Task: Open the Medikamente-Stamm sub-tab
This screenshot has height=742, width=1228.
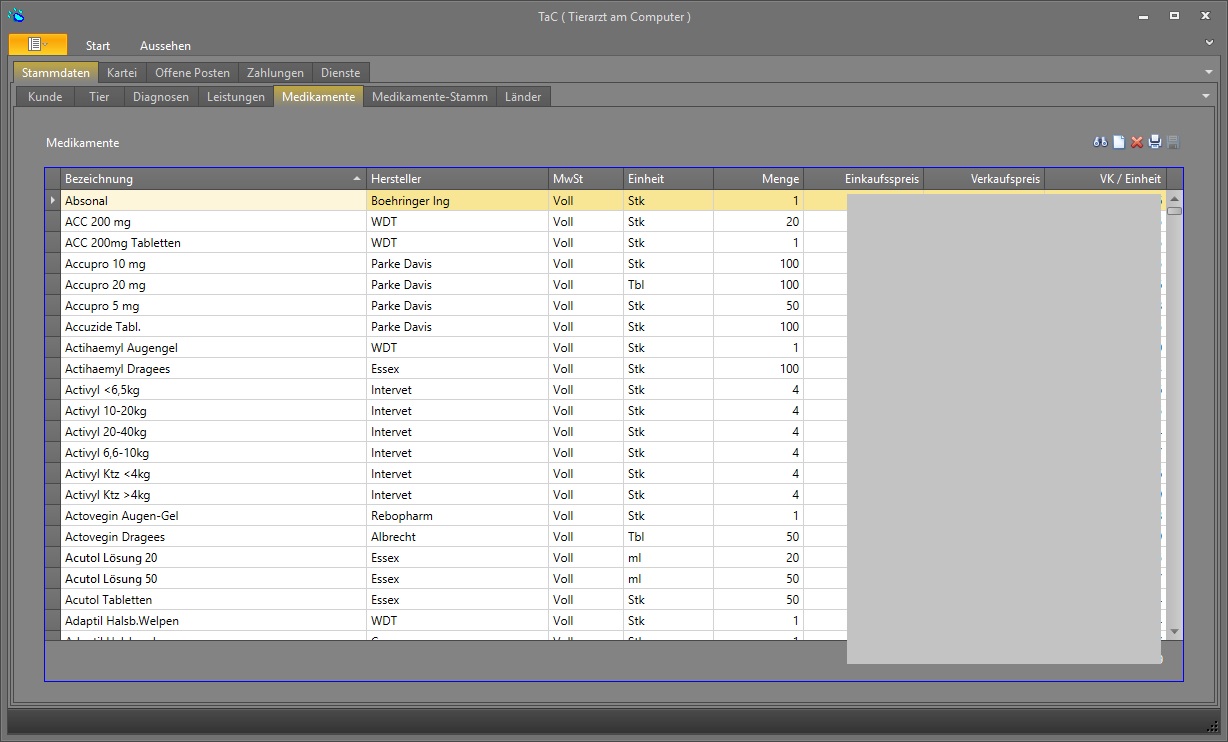Action: (430, 97)
